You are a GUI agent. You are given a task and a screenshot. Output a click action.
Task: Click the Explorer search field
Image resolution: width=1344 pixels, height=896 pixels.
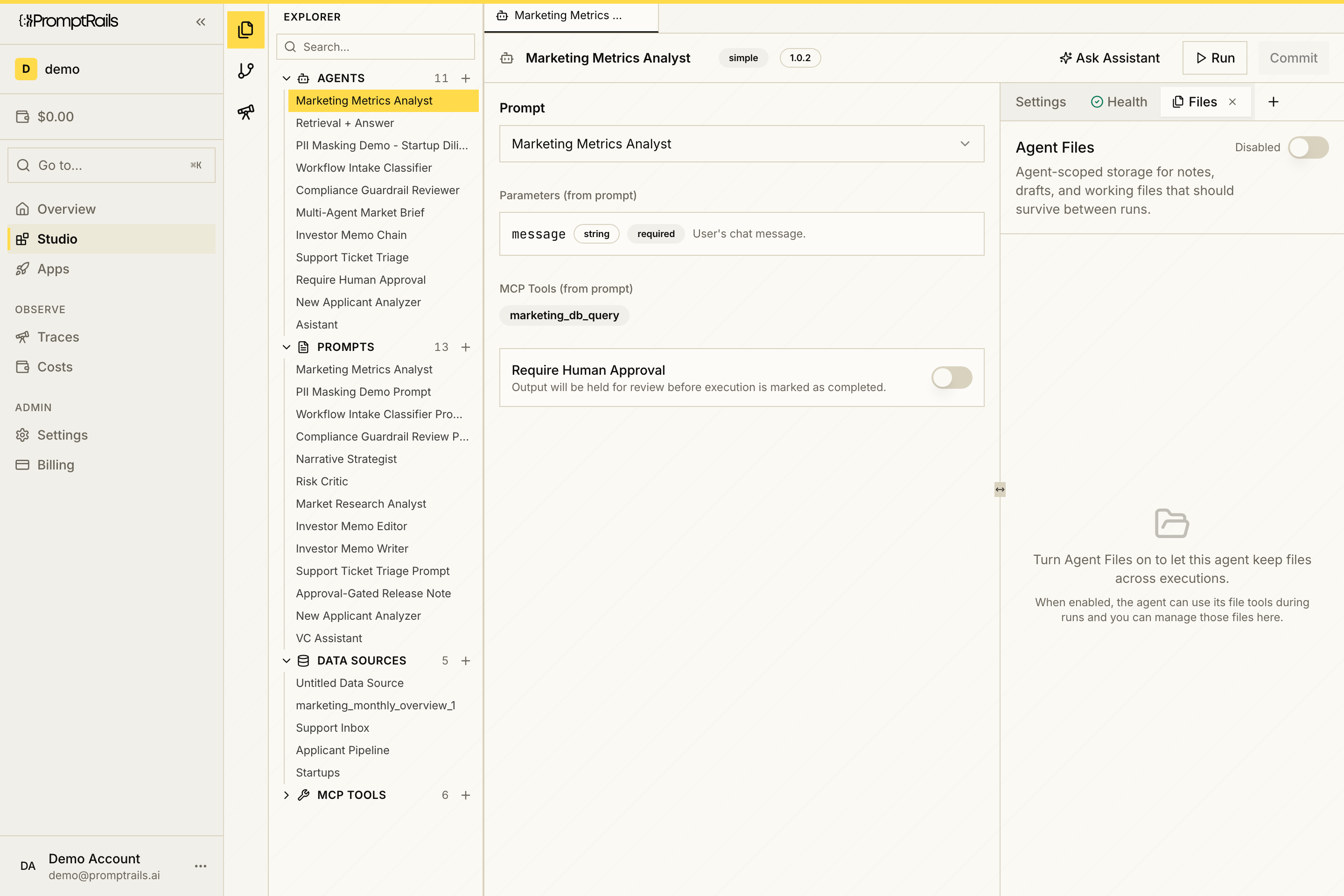point(375,47)
